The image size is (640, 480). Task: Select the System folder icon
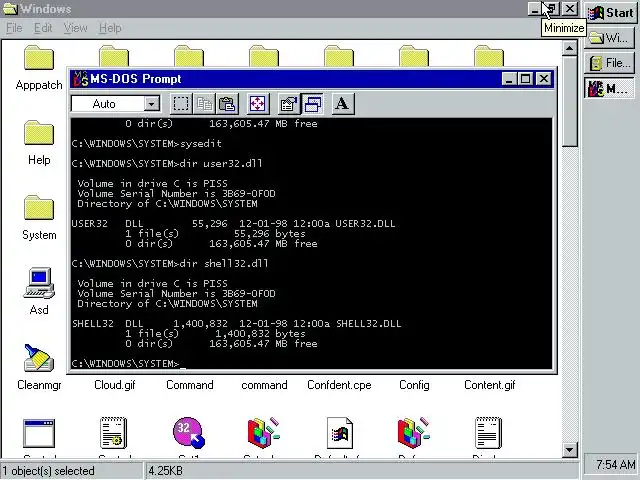(39, 208)
